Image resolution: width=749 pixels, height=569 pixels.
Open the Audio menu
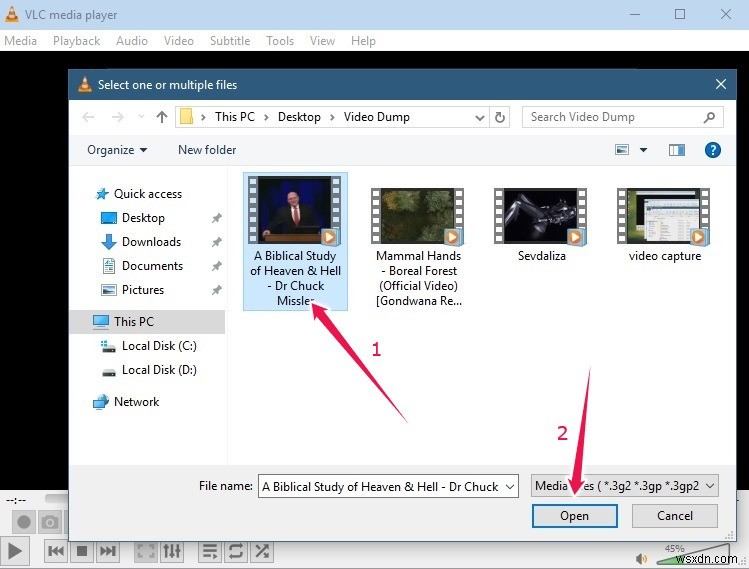132,41
